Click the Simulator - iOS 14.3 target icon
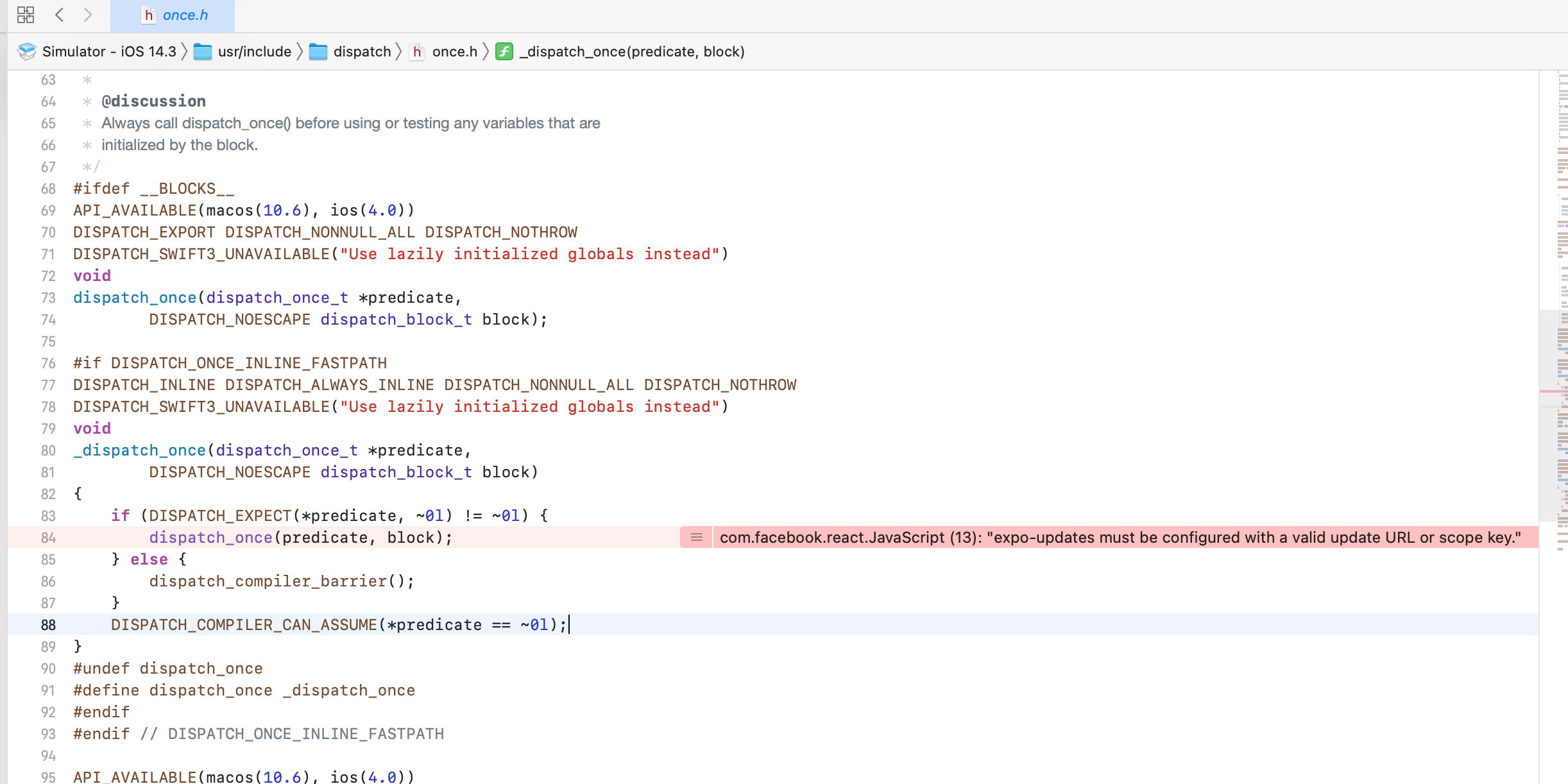 point(26,51)
